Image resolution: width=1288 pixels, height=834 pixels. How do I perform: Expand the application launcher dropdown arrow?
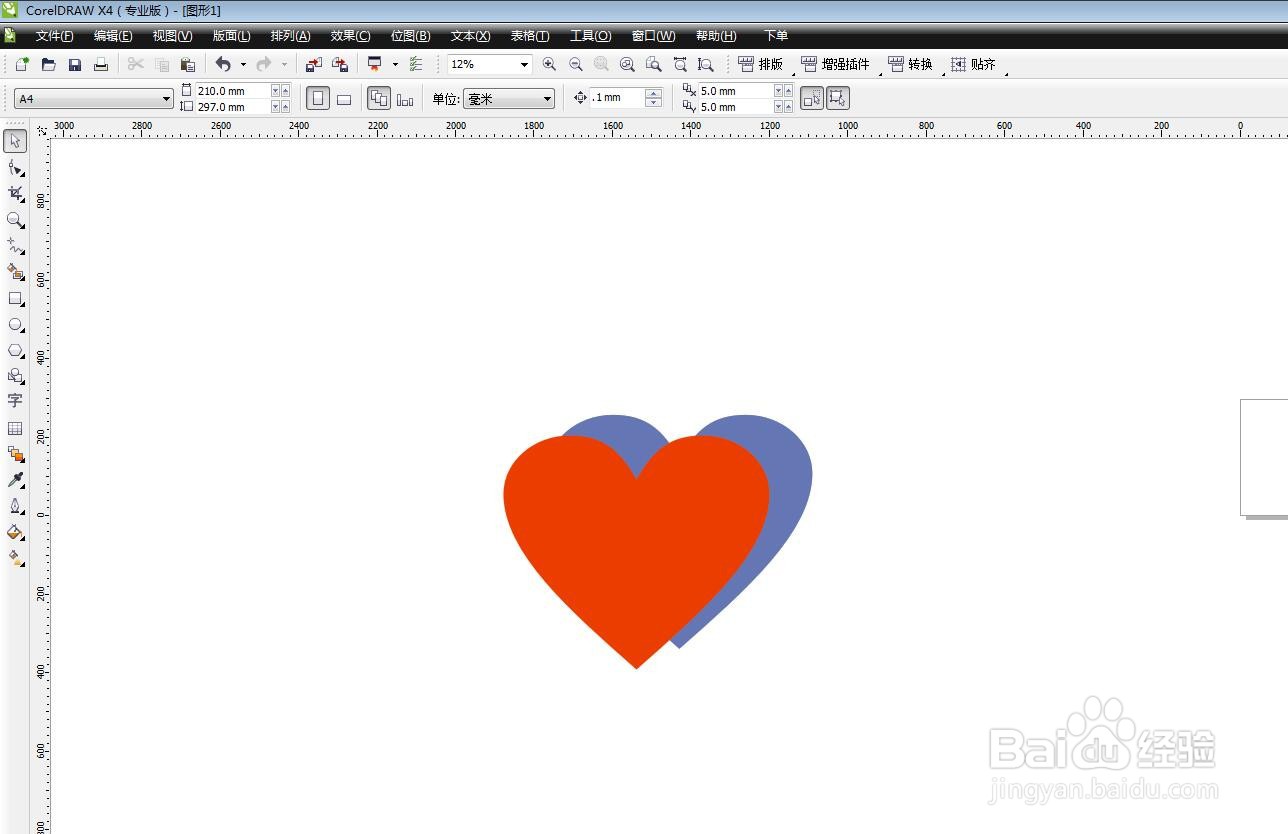point(395,64)
